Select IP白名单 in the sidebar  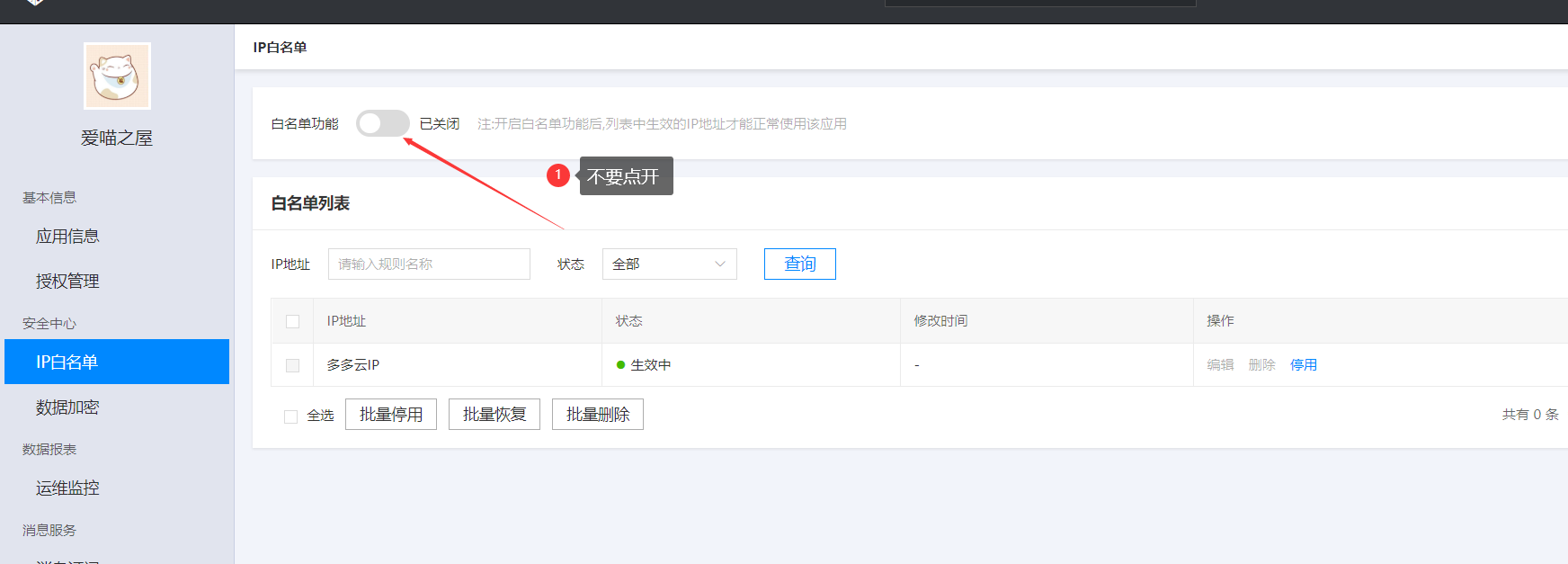pos(117,362)
